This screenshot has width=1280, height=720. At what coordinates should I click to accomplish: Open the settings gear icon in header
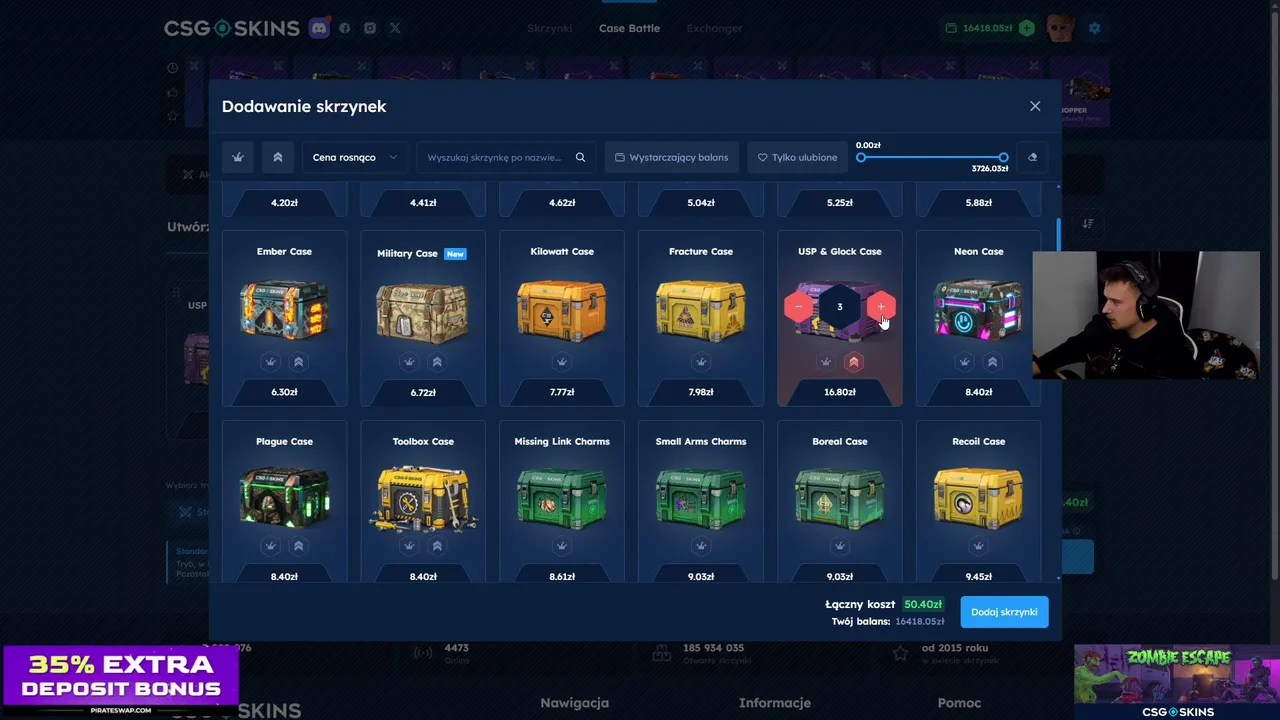[1094, 28]
